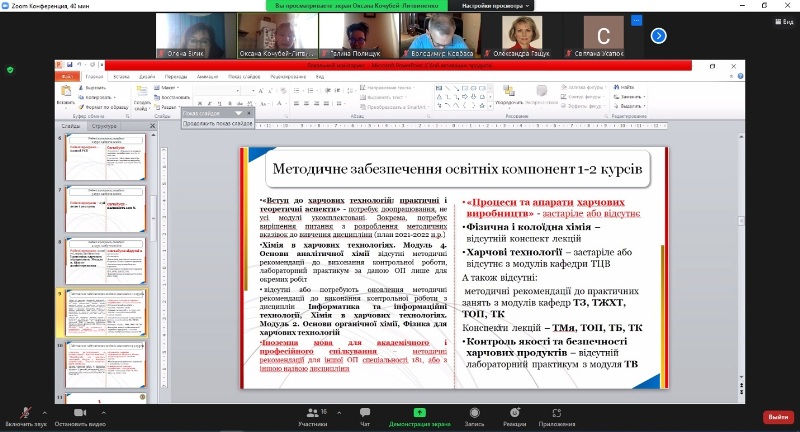Screen dimensions: 800x432
Task: Open the Участники participants panel
Action: click(x=313, y=412)
